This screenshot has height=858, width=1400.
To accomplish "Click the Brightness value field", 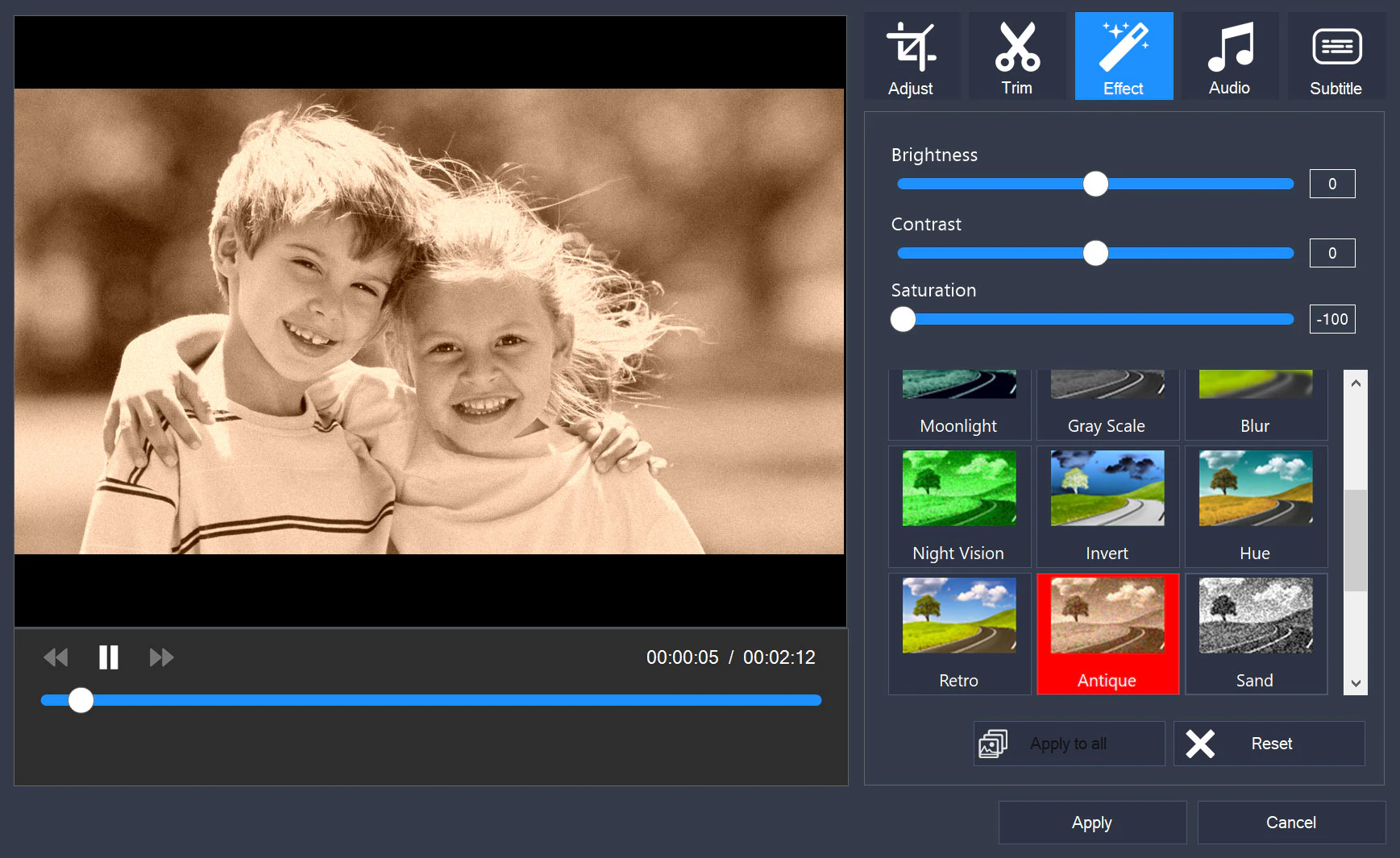I will pos(1332,184).
